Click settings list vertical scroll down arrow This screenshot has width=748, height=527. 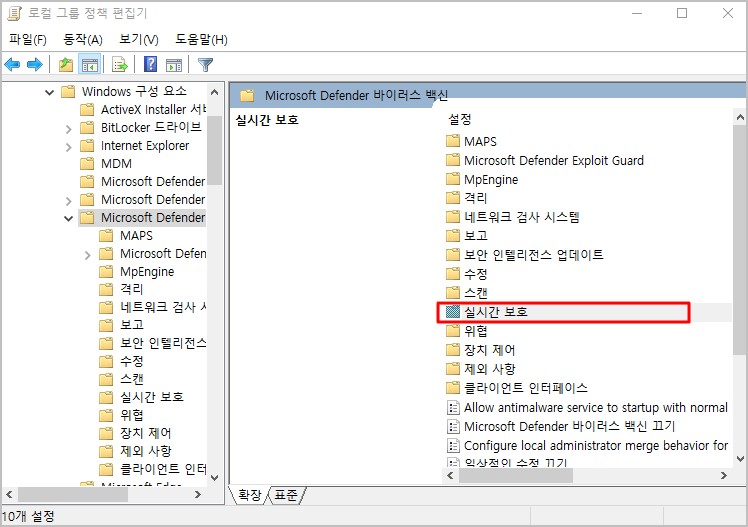pos(740,459)
